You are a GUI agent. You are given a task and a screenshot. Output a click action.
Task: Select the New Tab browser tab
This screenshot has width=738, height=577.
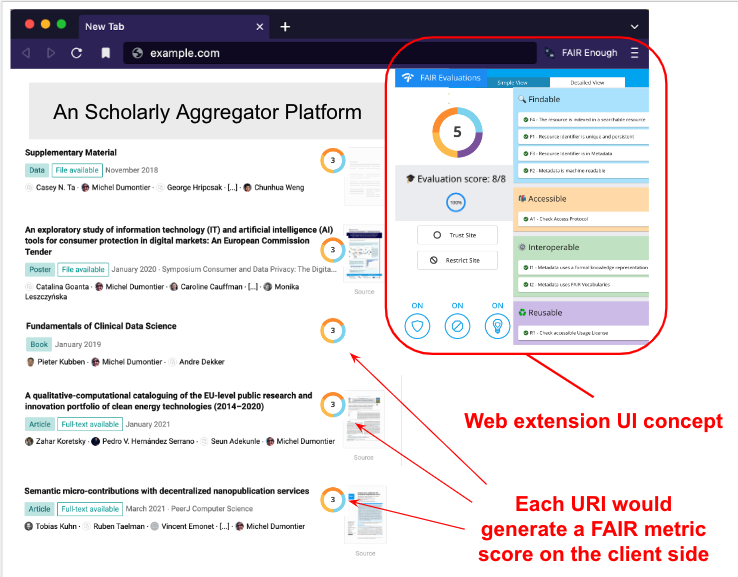point(174,27)
